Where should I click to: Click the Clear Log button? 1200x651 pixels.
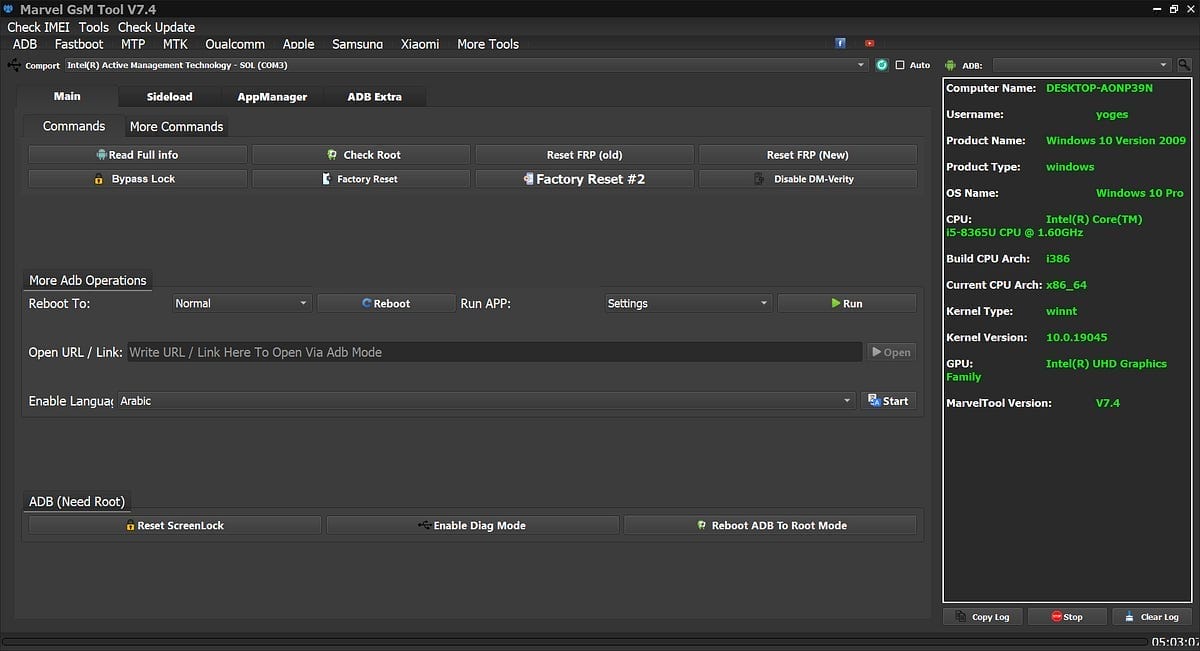click(x=1152, y=617)
